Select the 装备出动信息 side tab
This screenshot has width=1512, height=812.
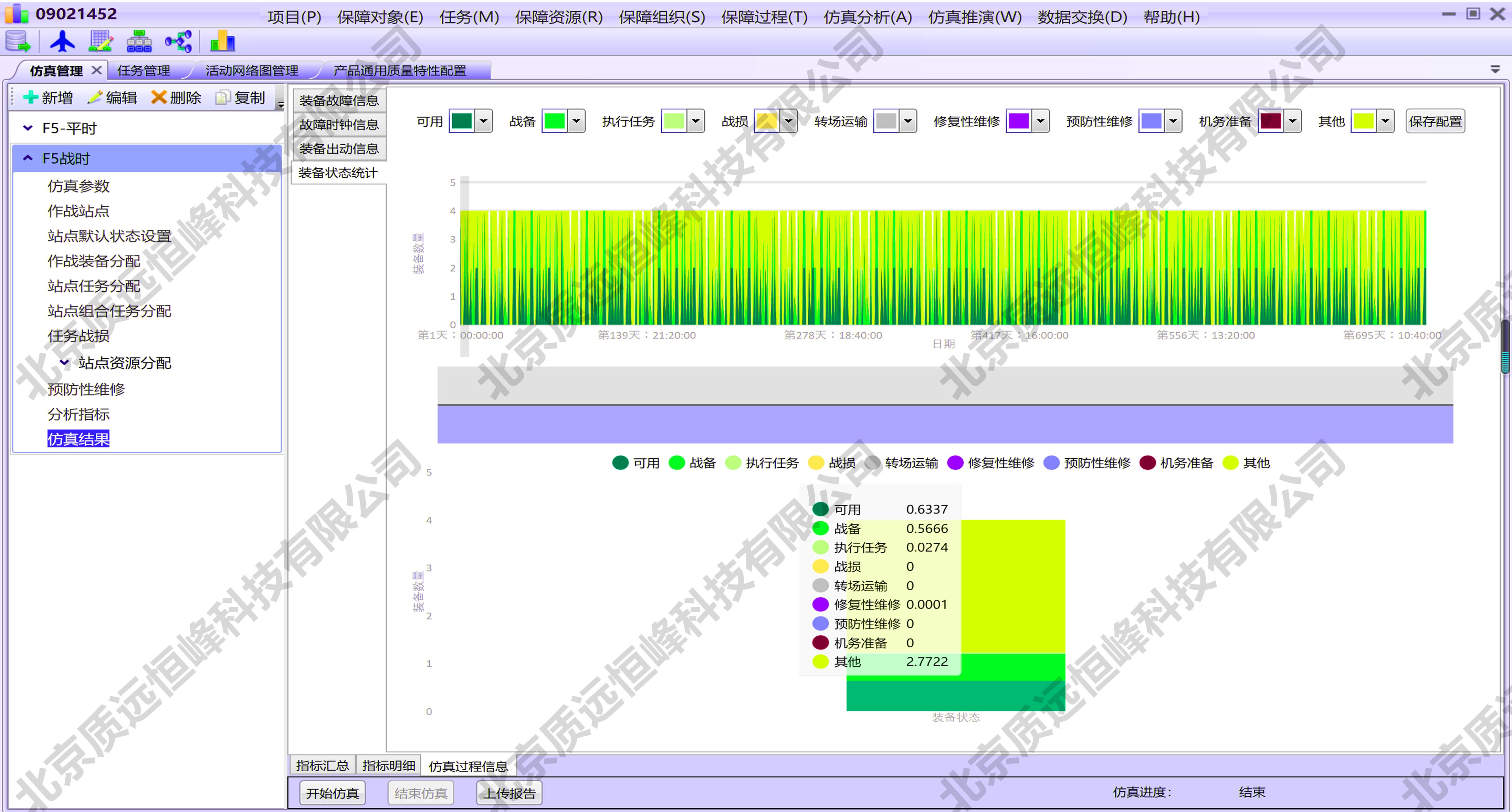tap(339, 148)
